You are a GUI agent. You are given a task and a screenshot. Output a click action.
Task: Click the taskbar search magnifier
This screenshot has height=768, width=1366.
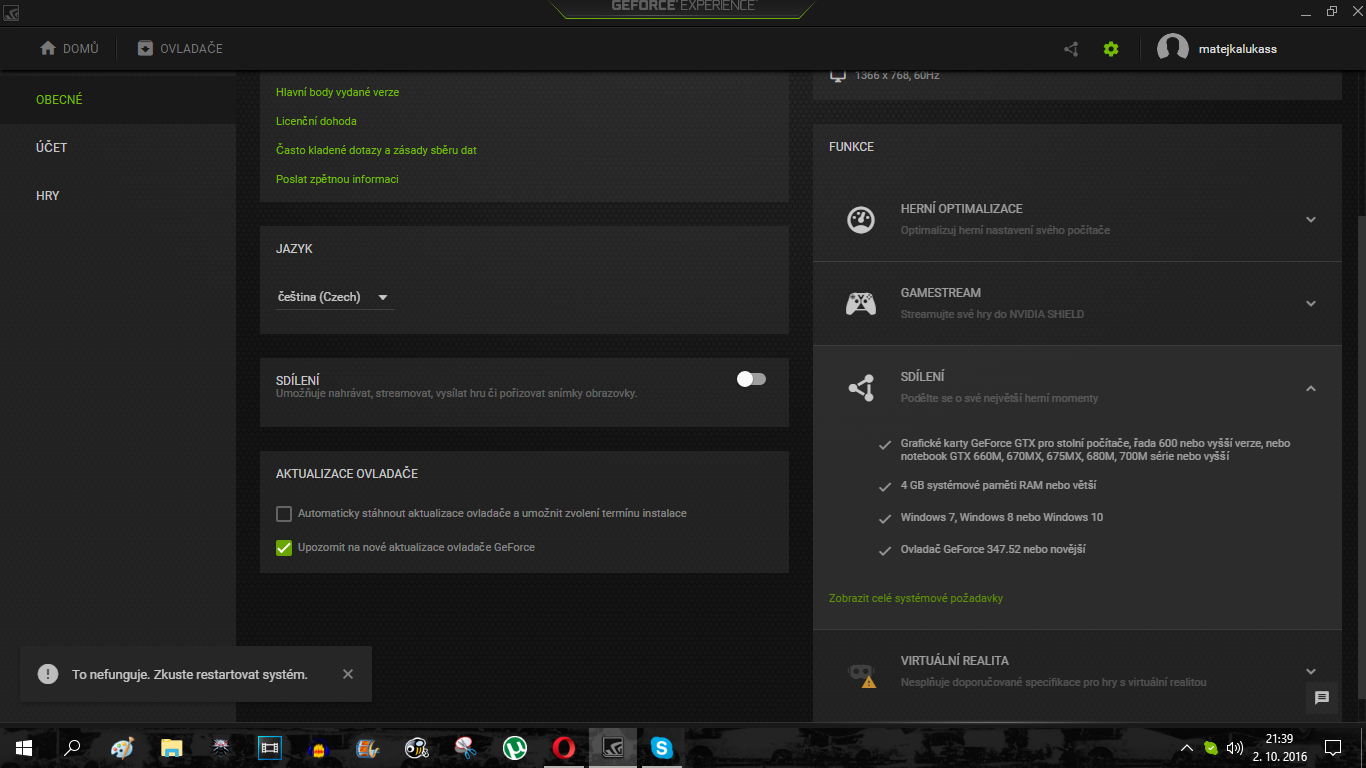(72, 747)
